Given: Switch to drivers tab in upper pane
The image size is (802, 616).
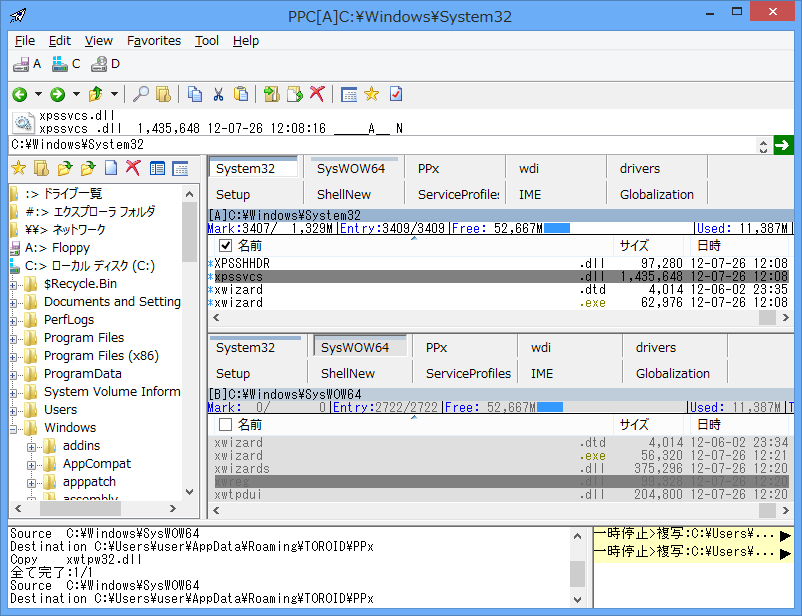Looking at the screenshot, I should point(640,168).
